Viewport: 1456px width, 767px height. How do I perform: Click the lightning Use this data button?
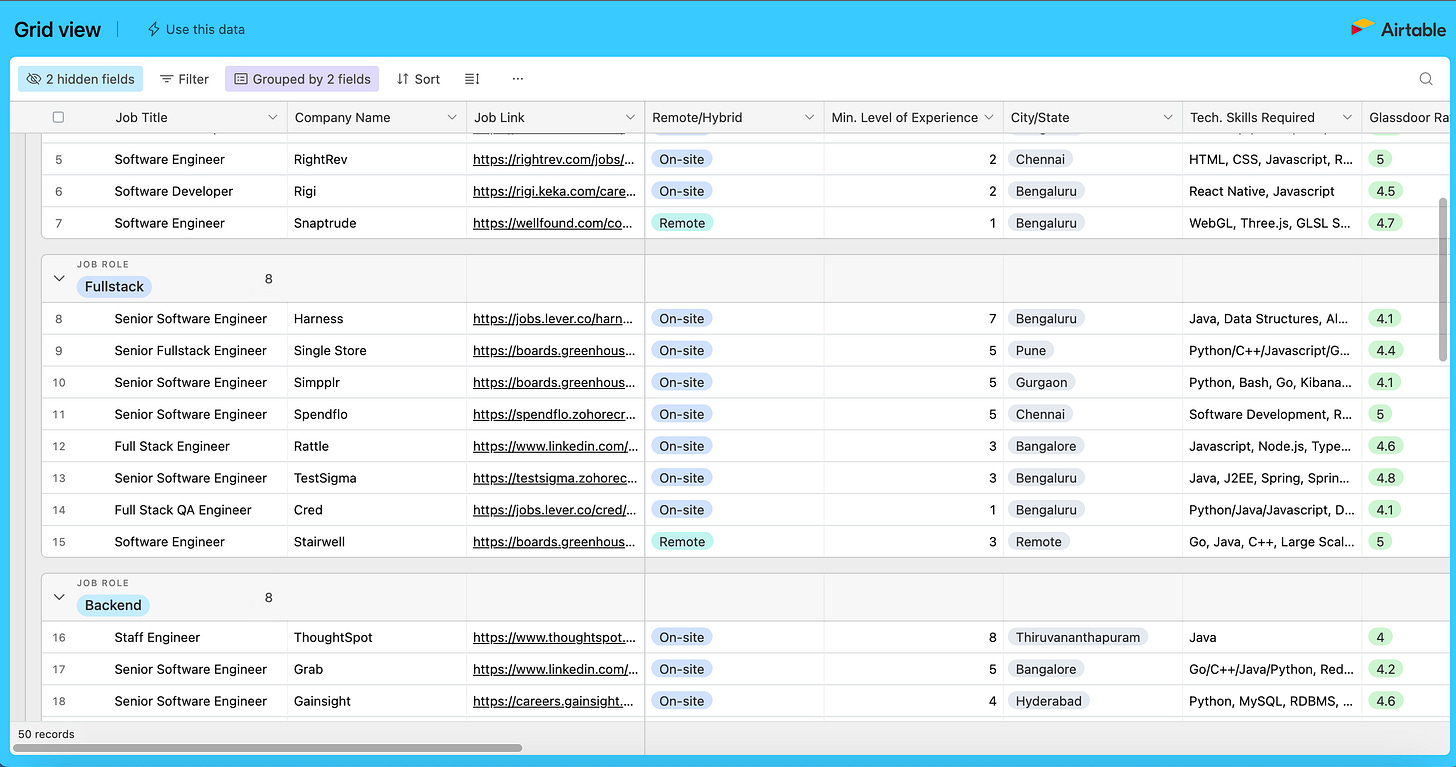coord(196,29)
